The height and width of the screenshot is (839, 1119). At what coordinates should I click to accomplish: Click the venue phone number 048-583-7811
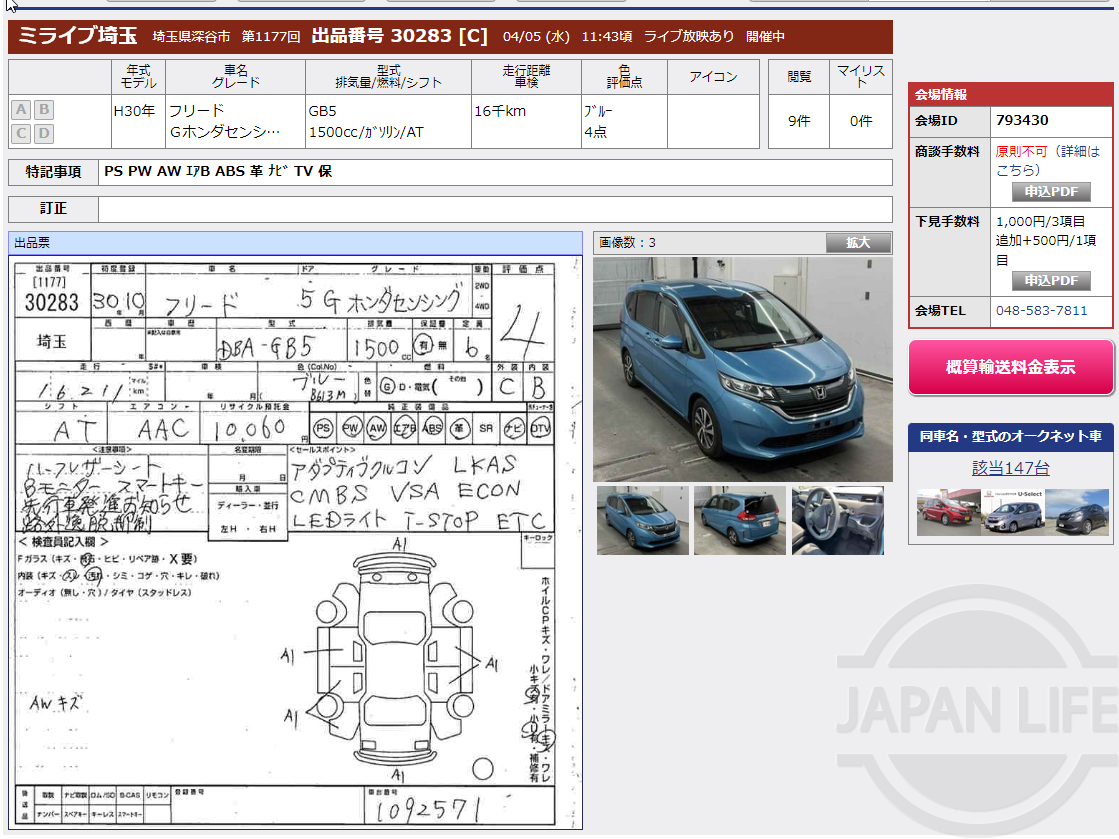click(1040, 310)
